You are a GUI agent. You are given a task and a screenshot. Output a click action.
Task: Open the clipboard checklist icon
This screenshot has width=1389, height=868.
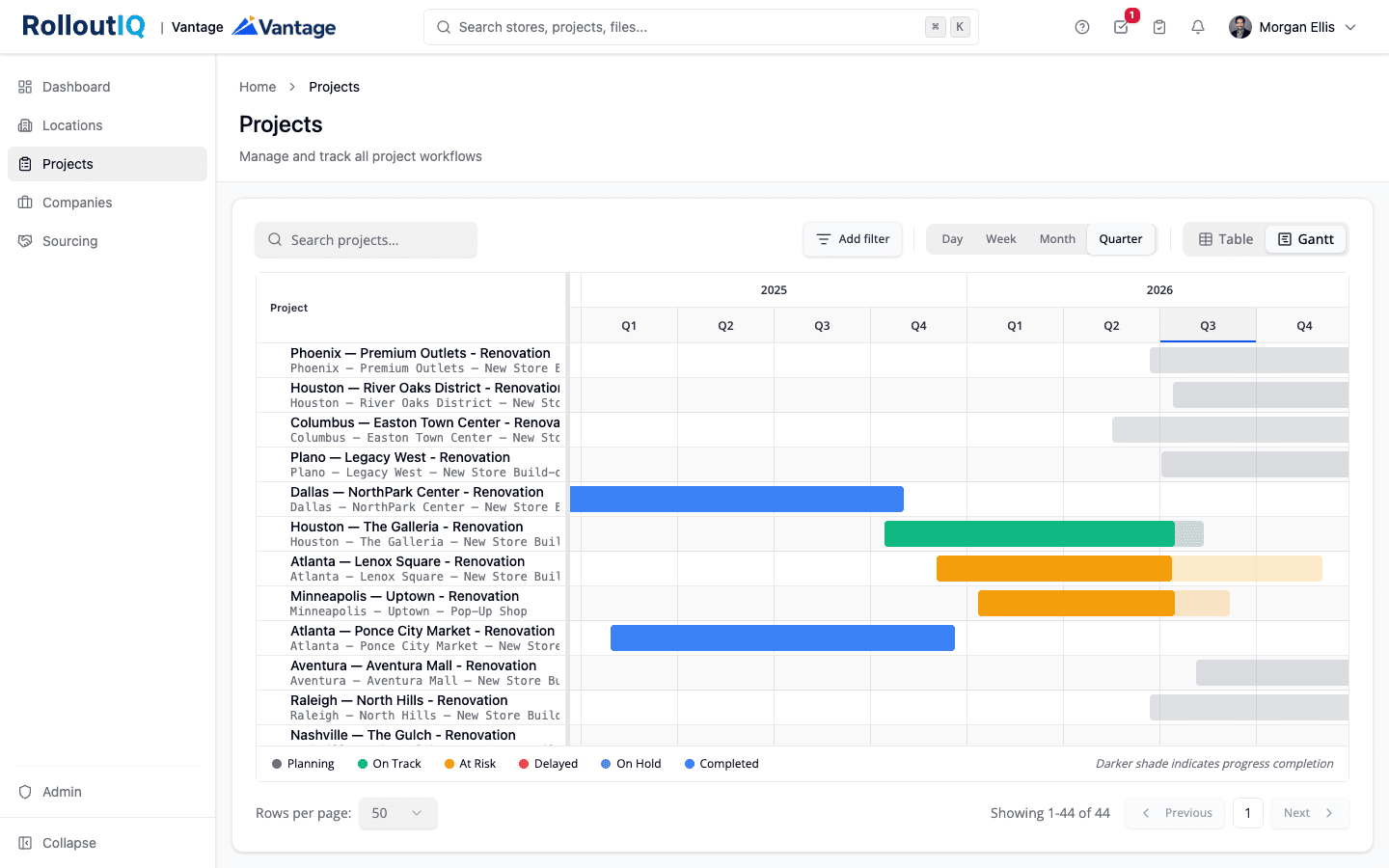(x=1159, y=27)
